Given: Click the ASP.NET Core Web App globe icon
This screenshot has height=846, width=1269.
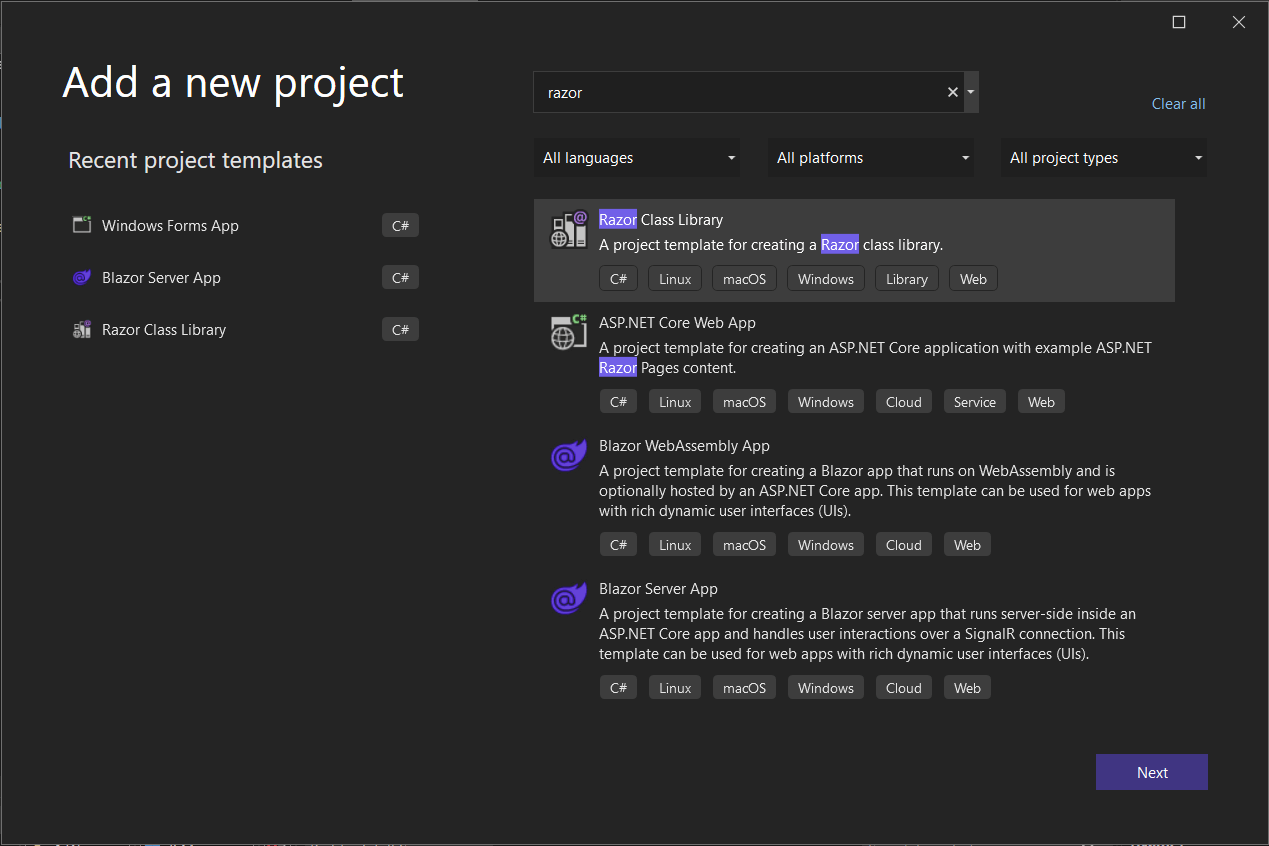Looking at the screenshot, I should tap(568, 332).
